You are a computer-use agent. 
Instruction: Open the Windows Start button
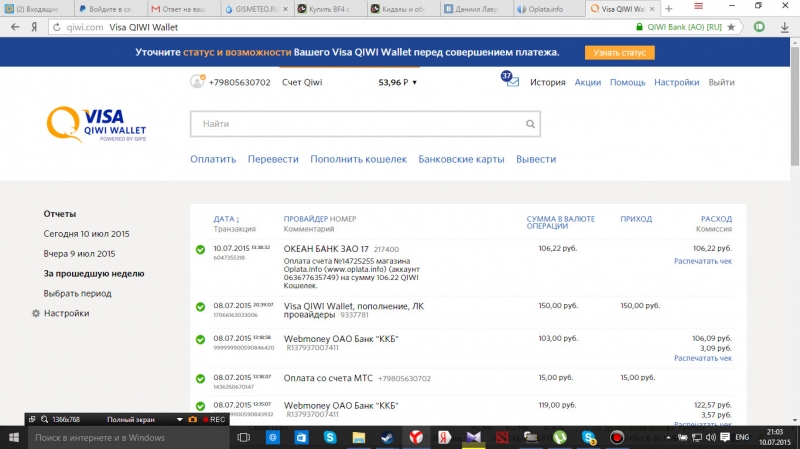click(14, 438)
